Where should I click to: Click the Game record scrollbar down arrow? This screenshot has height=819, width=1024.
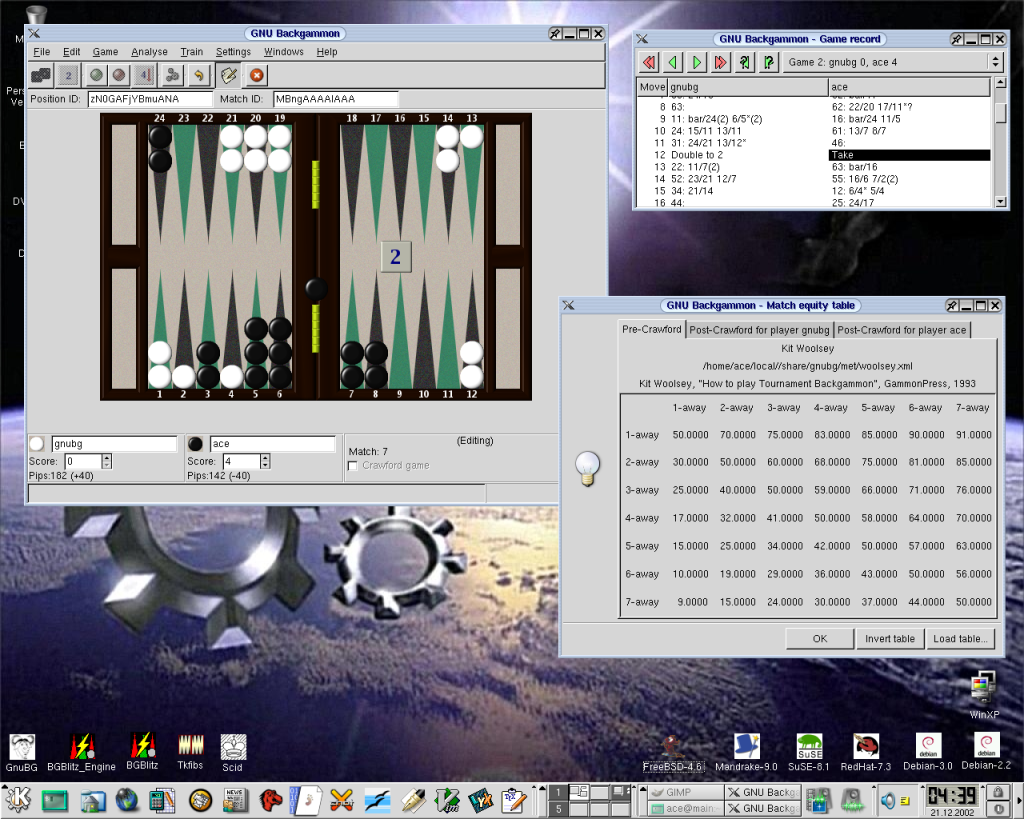(x=1000, y=202)
